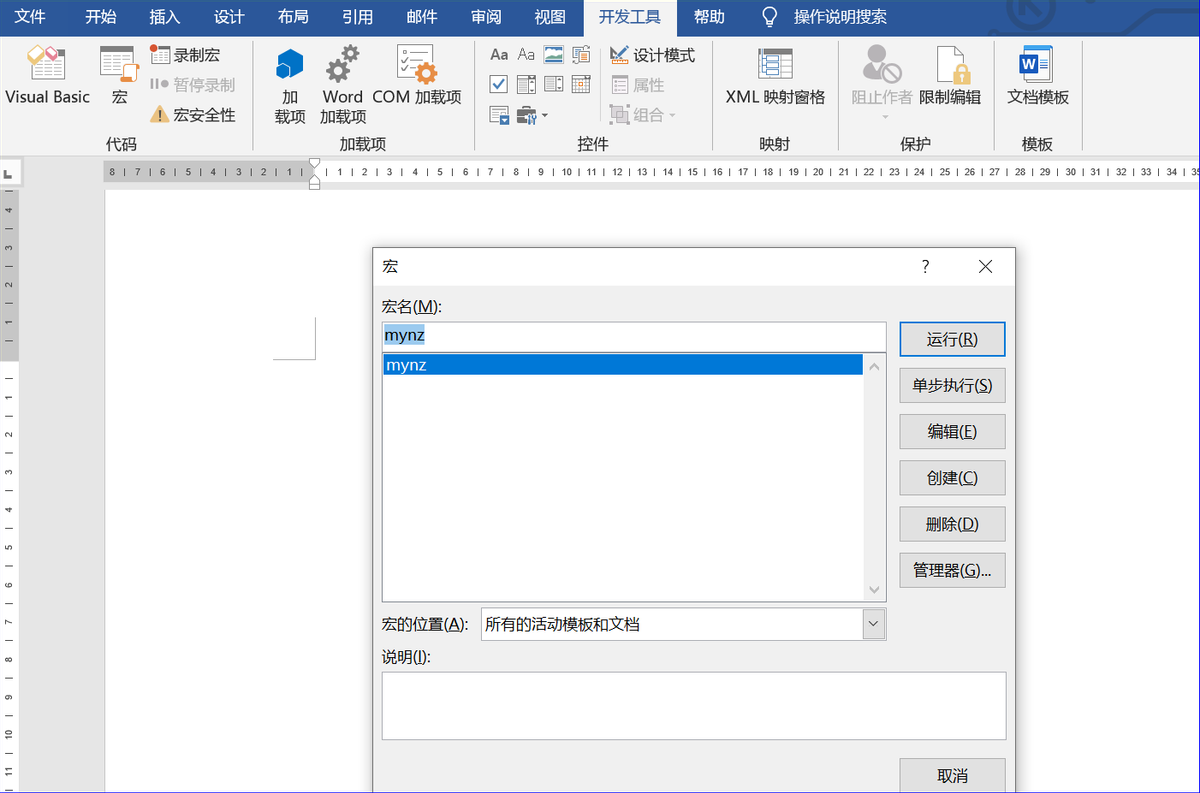Open COM 加载项 dialog

coord(417,75)
